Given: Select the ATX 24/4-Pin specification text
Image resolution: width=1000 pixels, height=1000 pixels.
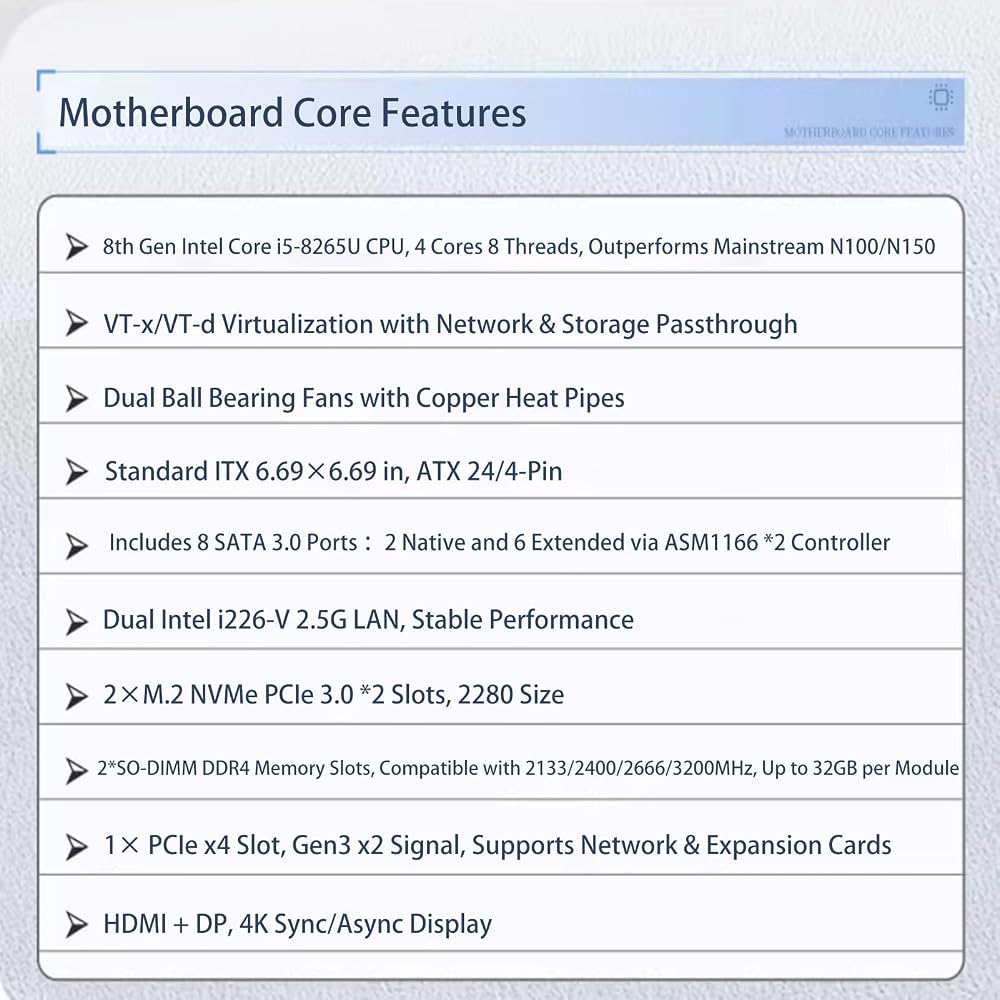Looking at the screenshot, I should tap(489, 471).
